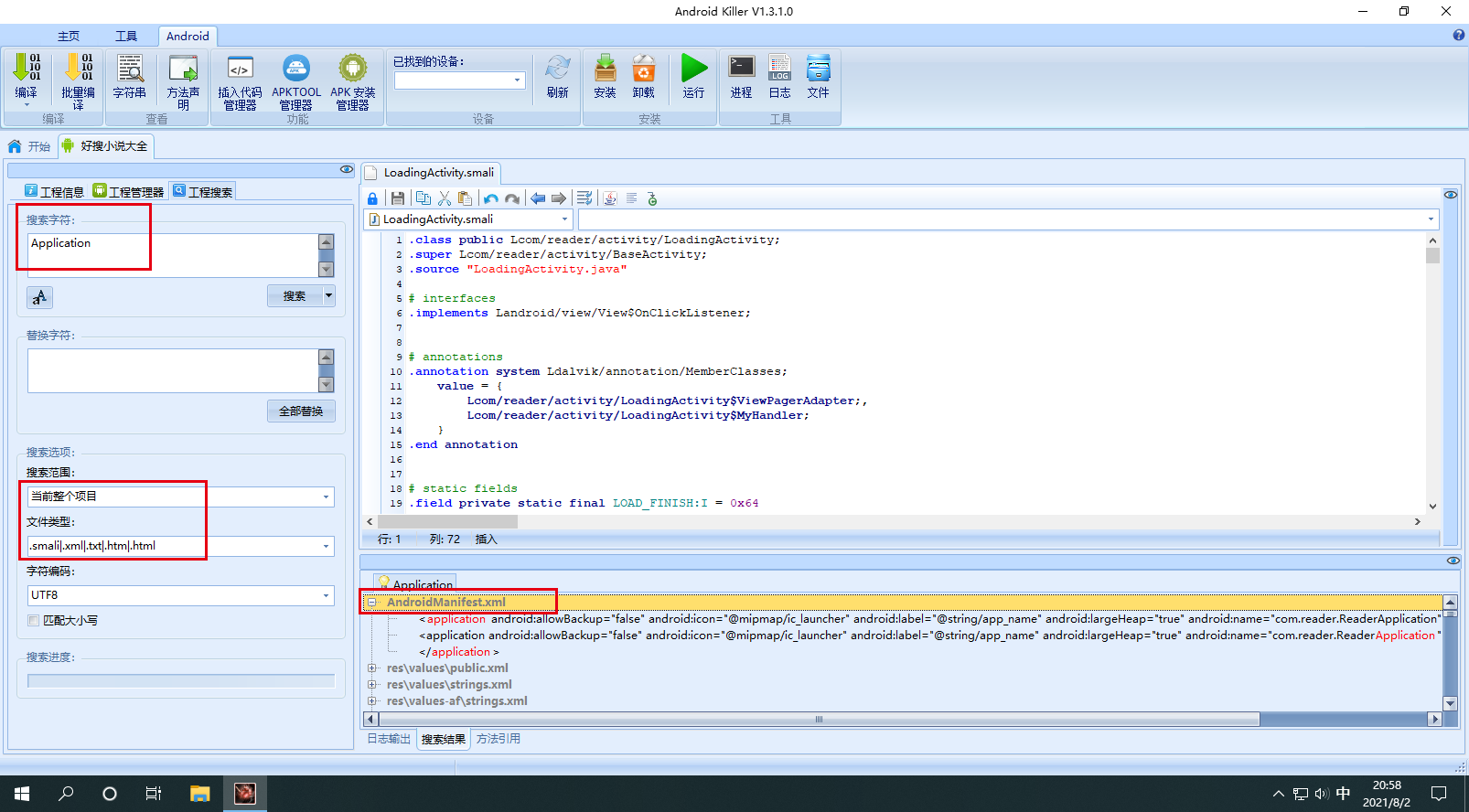
Task: Select the 工程管理器 tab
Action: tap(129, 191)
